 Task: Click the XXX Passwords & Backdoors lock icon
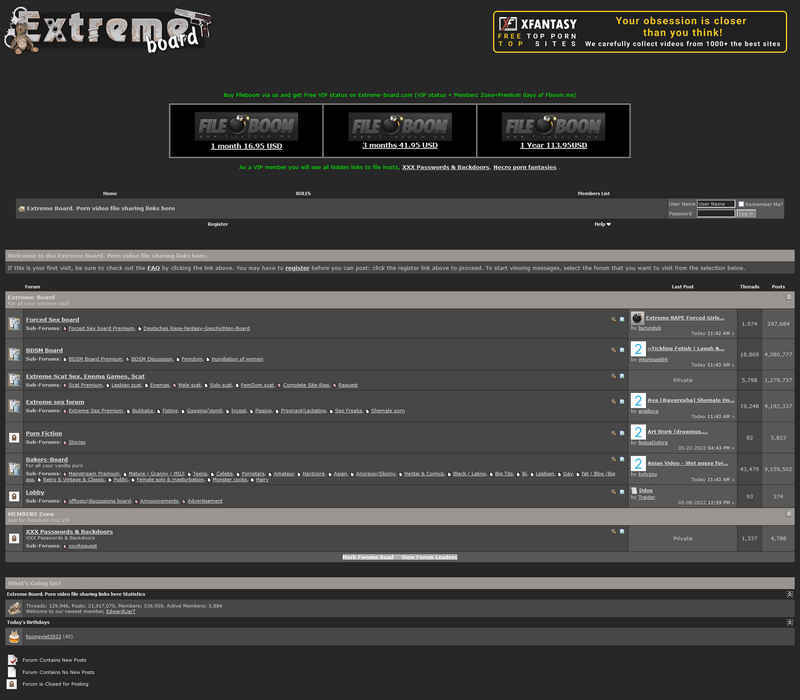(x=14, y=538)
